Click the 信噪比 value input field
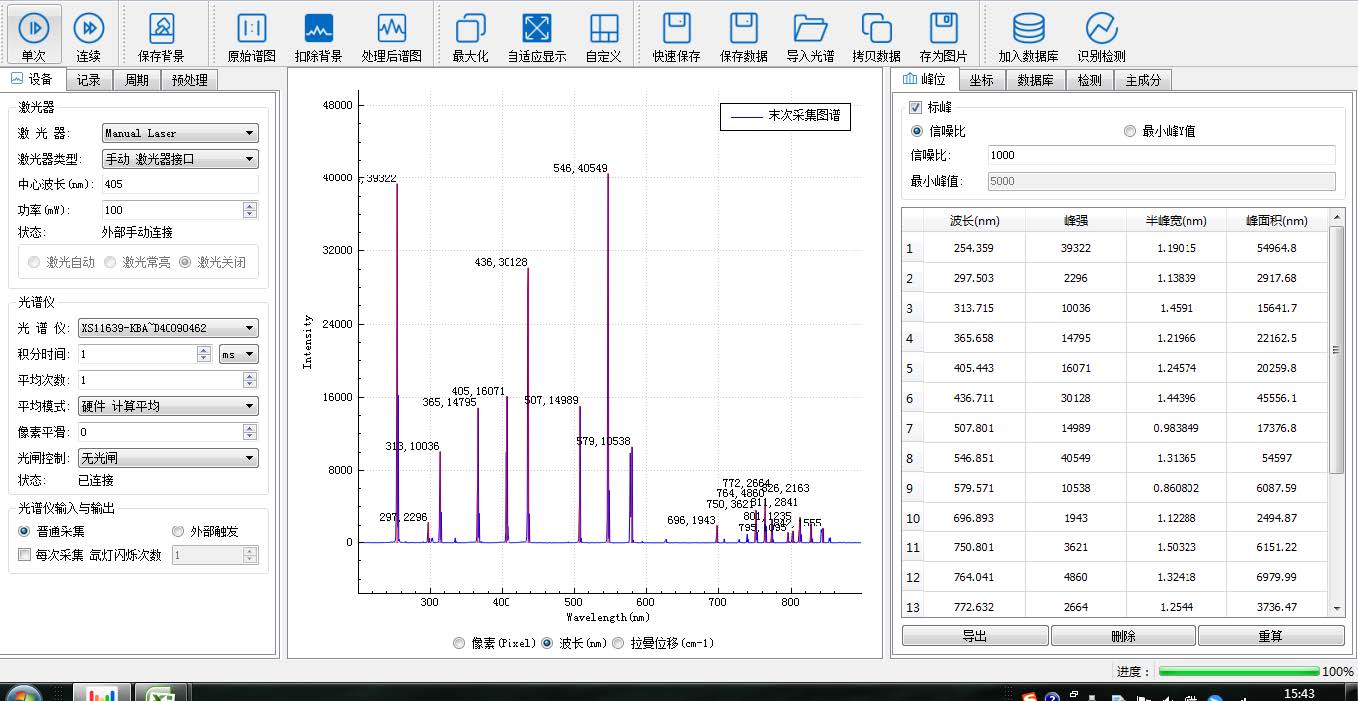Image resolution: width=1358 pixels, height=701 pixels. pos(1161,155)
